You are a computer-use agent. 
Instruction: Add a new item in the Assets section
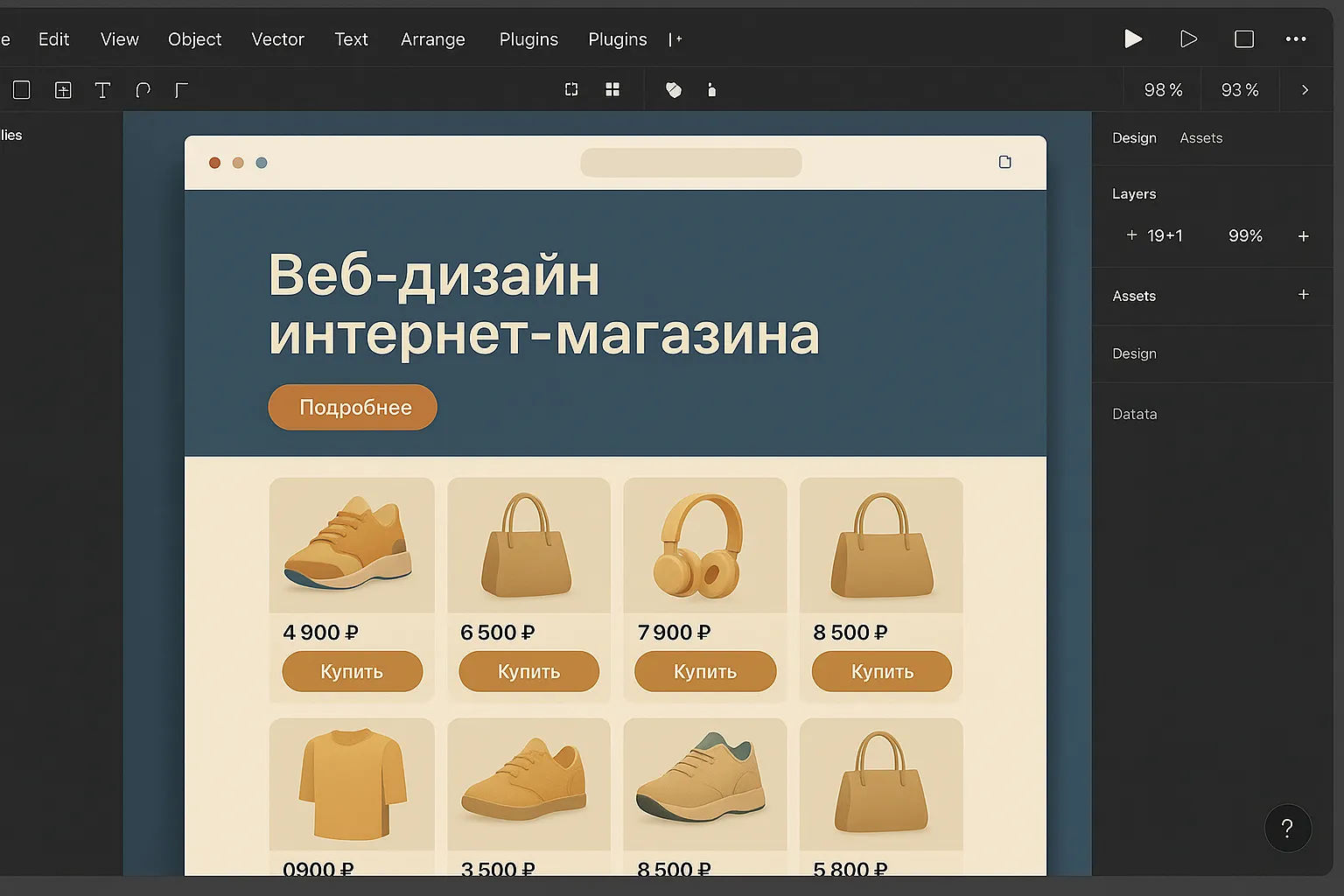1303,295
